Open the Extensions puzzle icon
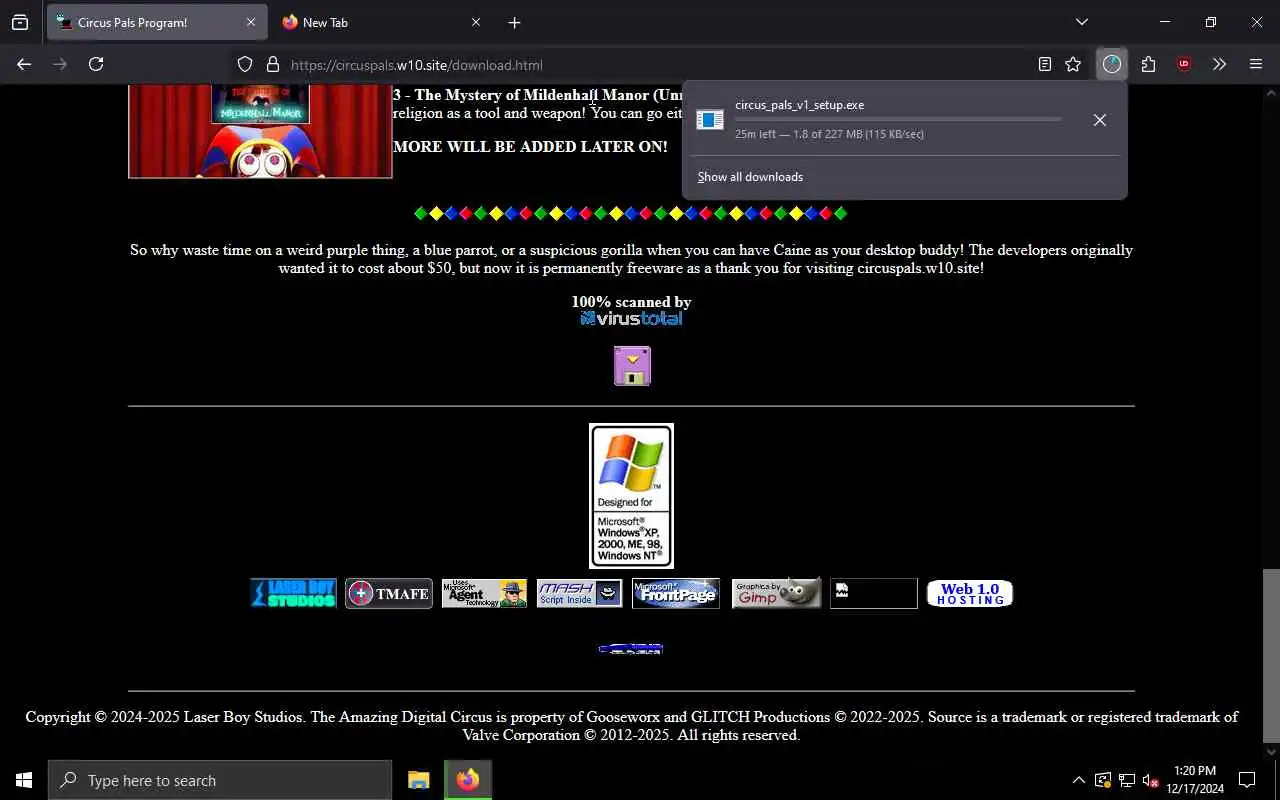Viewport: 1280px width, 800px height. coord(1148,64)
